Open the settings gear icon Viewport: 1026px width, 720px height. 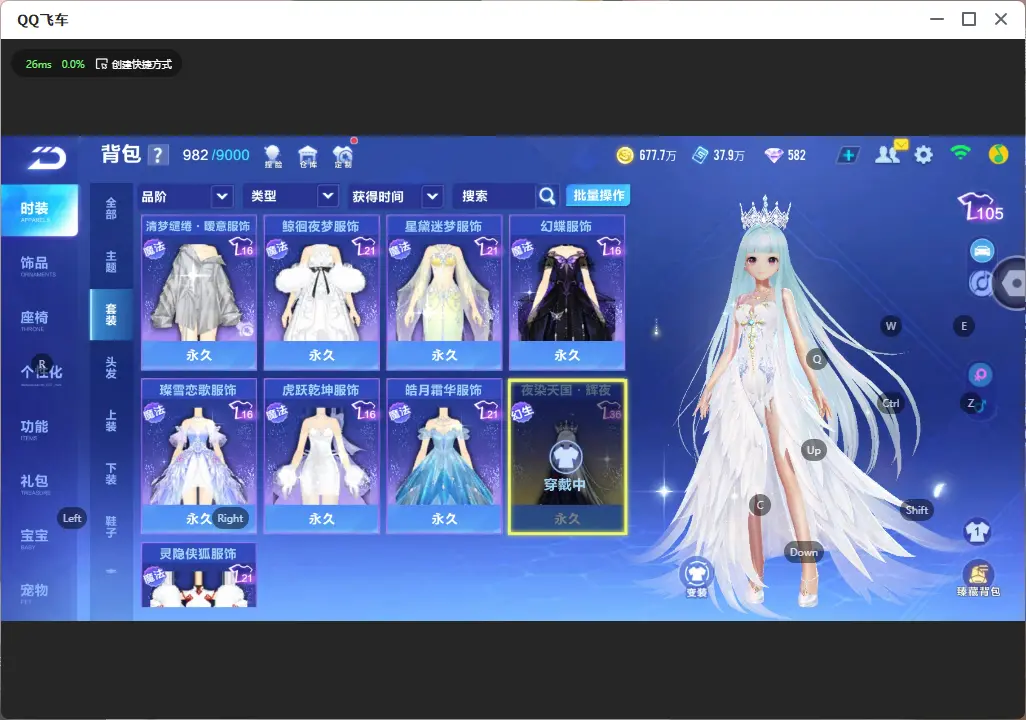tap(923, 155)
